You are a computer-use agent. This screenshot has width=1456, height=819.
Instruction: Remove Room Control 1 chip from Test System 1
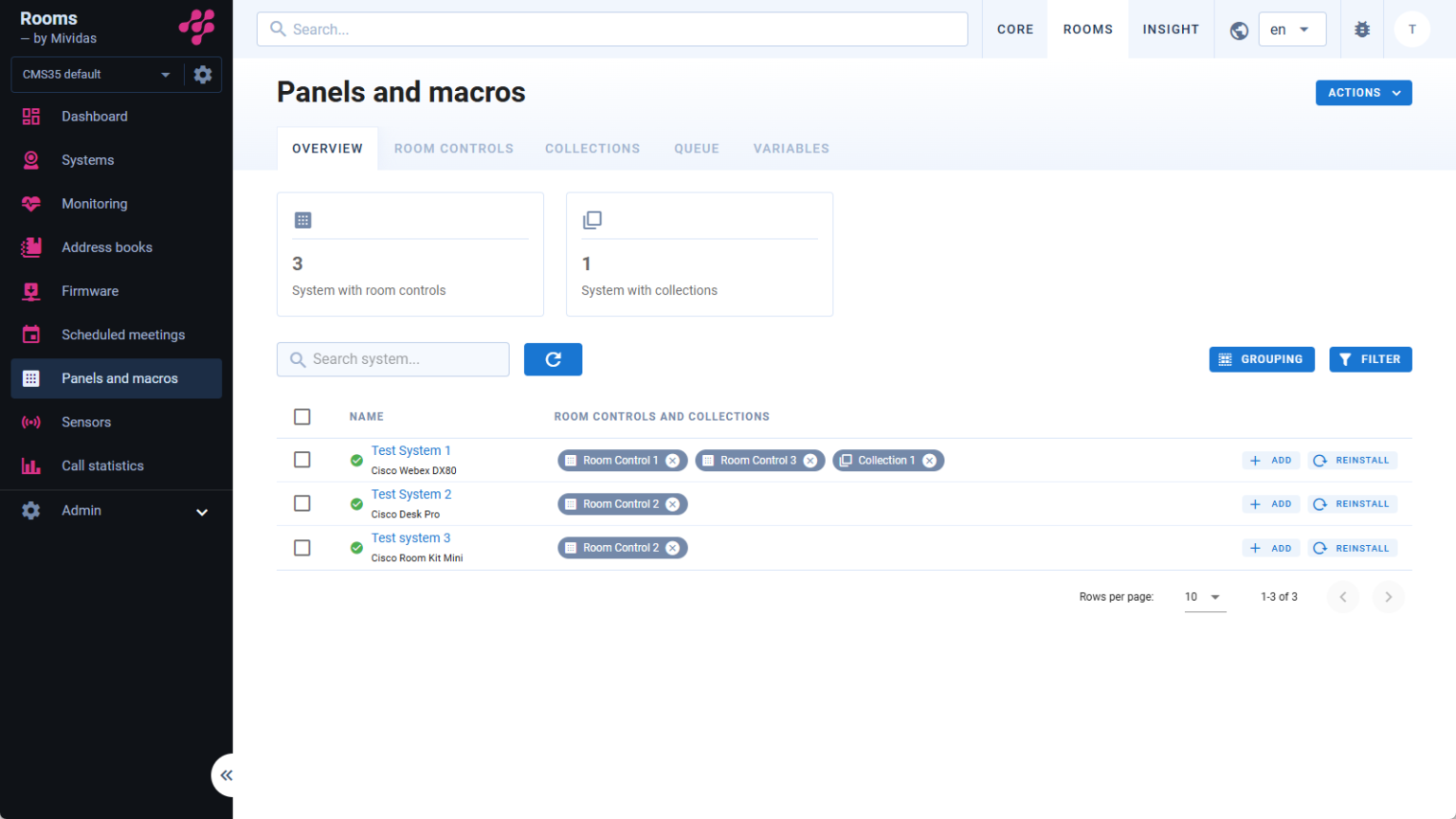[672, 461]
